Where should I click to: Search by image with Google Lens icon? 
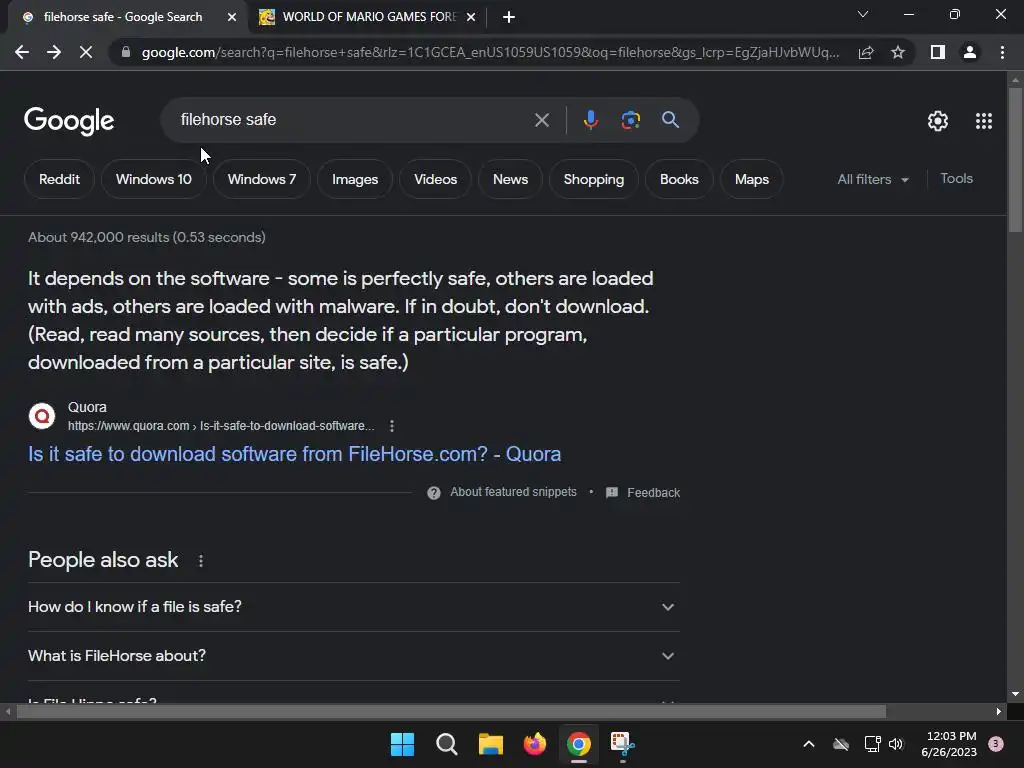pyautogui.click(x=630, y=120)
